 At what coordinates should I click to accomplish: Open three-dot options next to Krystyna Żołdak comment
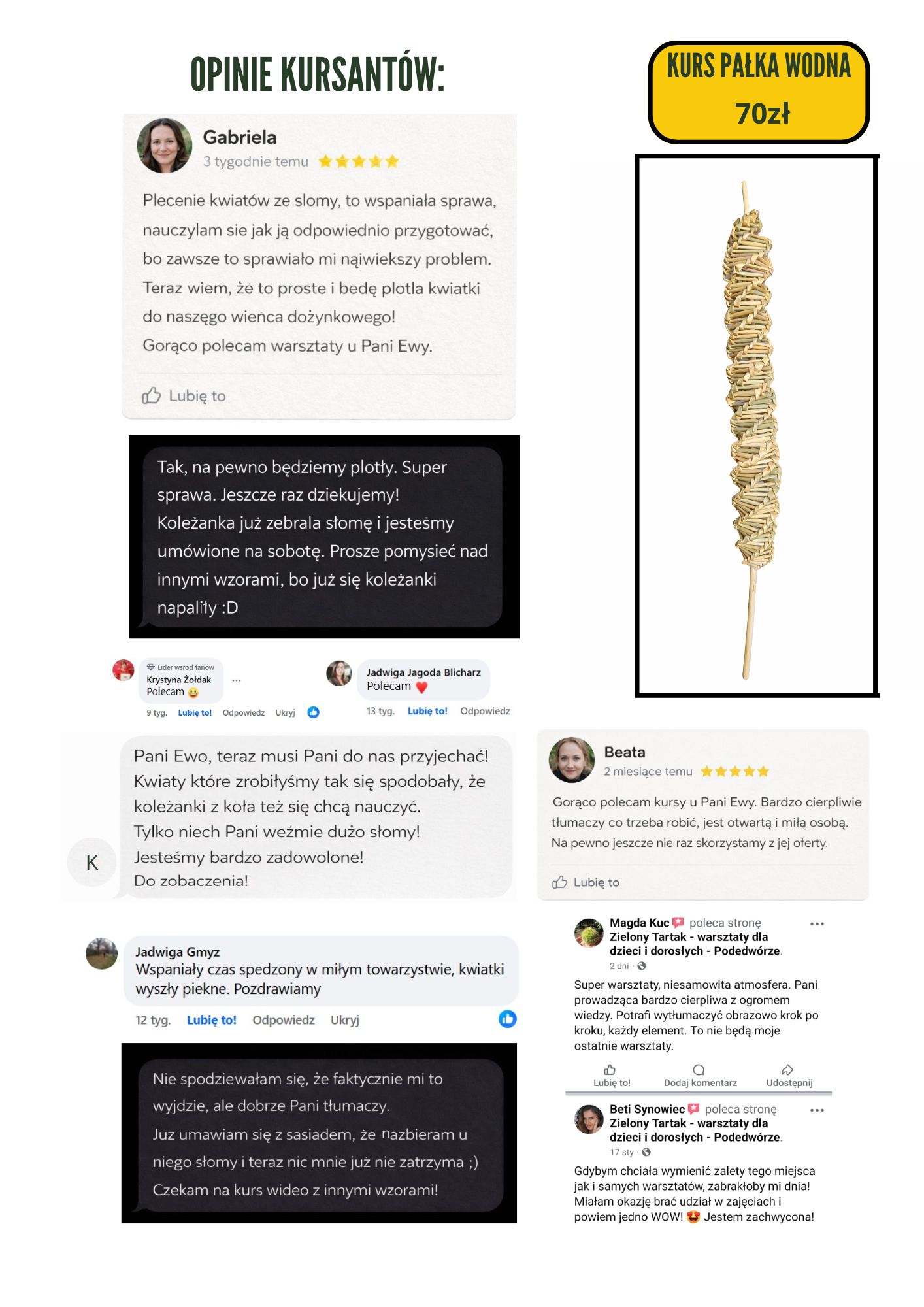click(x=237, y=680)
